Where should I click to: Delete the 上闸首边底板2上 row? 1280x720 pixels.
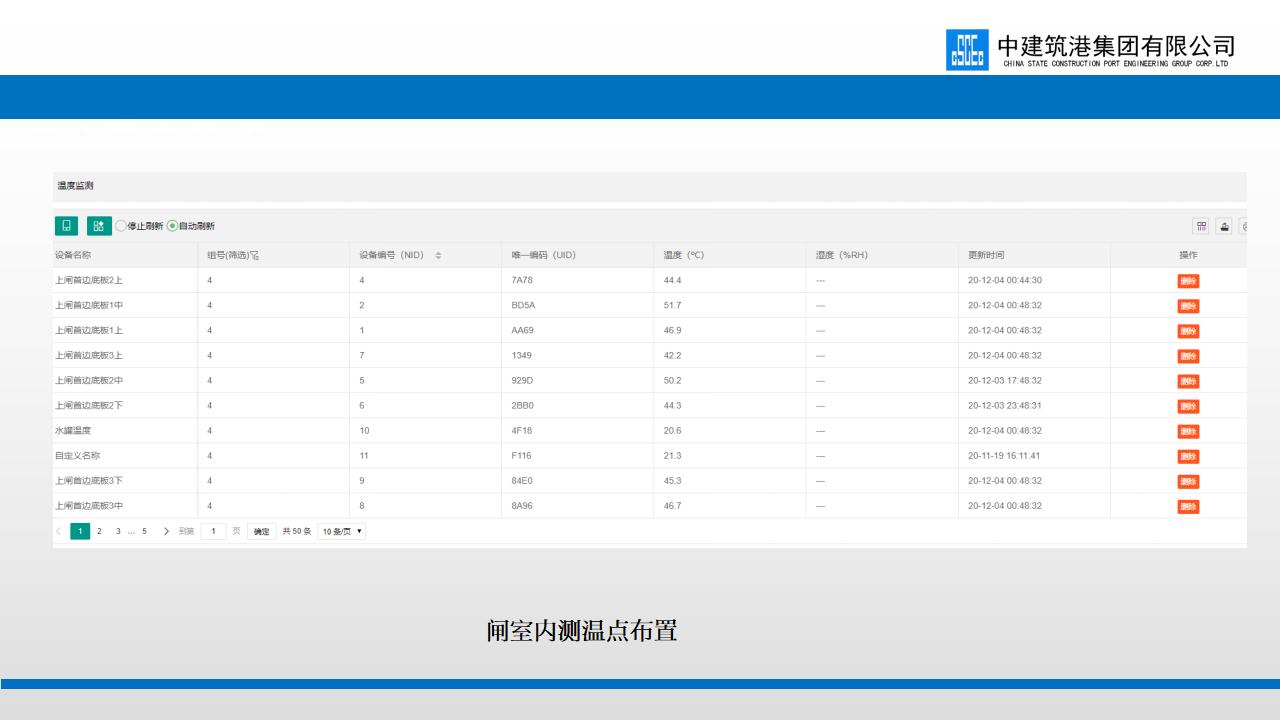tap(1187, 281)
